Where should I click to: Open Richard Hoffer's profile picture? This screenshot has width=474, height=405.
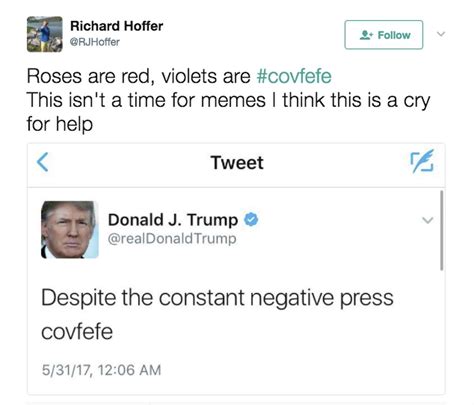45,34
